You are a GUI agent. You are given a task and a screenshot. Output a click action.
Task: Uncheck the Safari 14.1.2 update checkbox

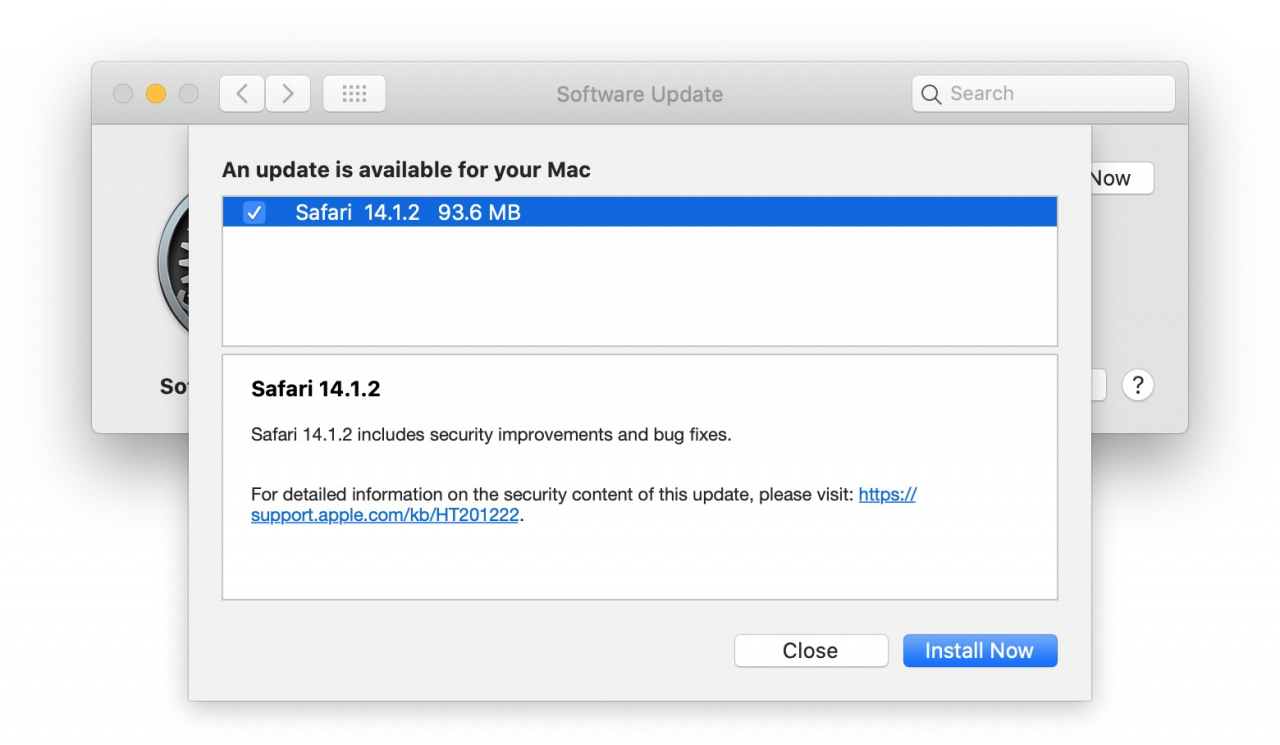254,212
